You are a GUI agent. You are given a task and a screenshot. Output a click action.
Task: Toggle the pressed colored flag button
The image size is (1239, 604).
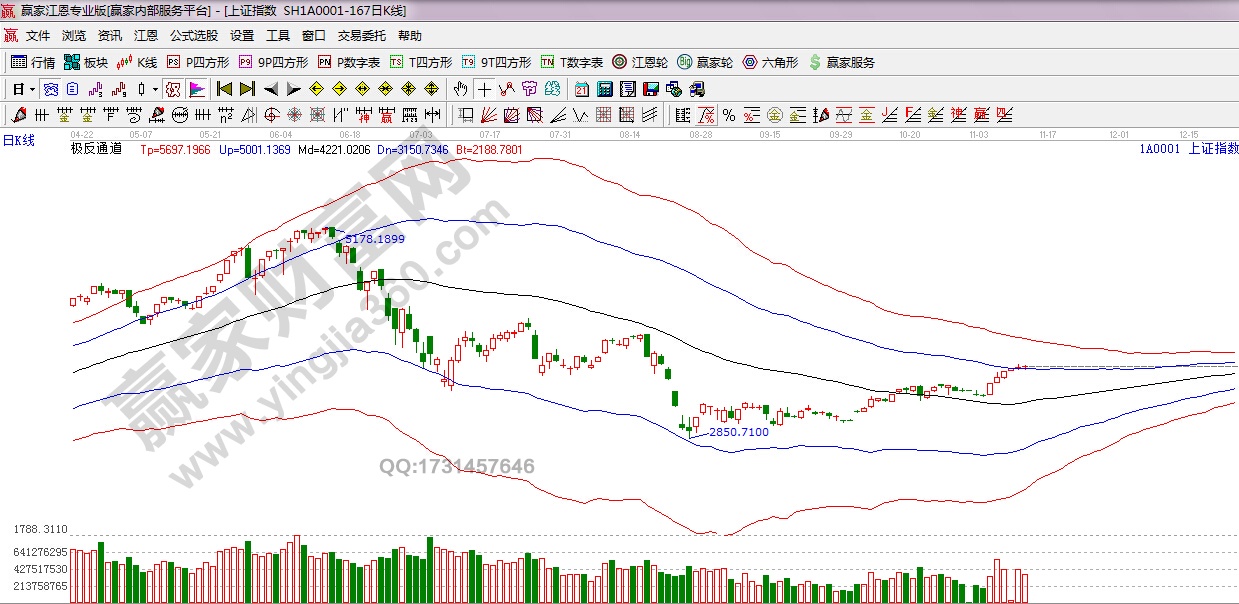(x=196, y=89)
